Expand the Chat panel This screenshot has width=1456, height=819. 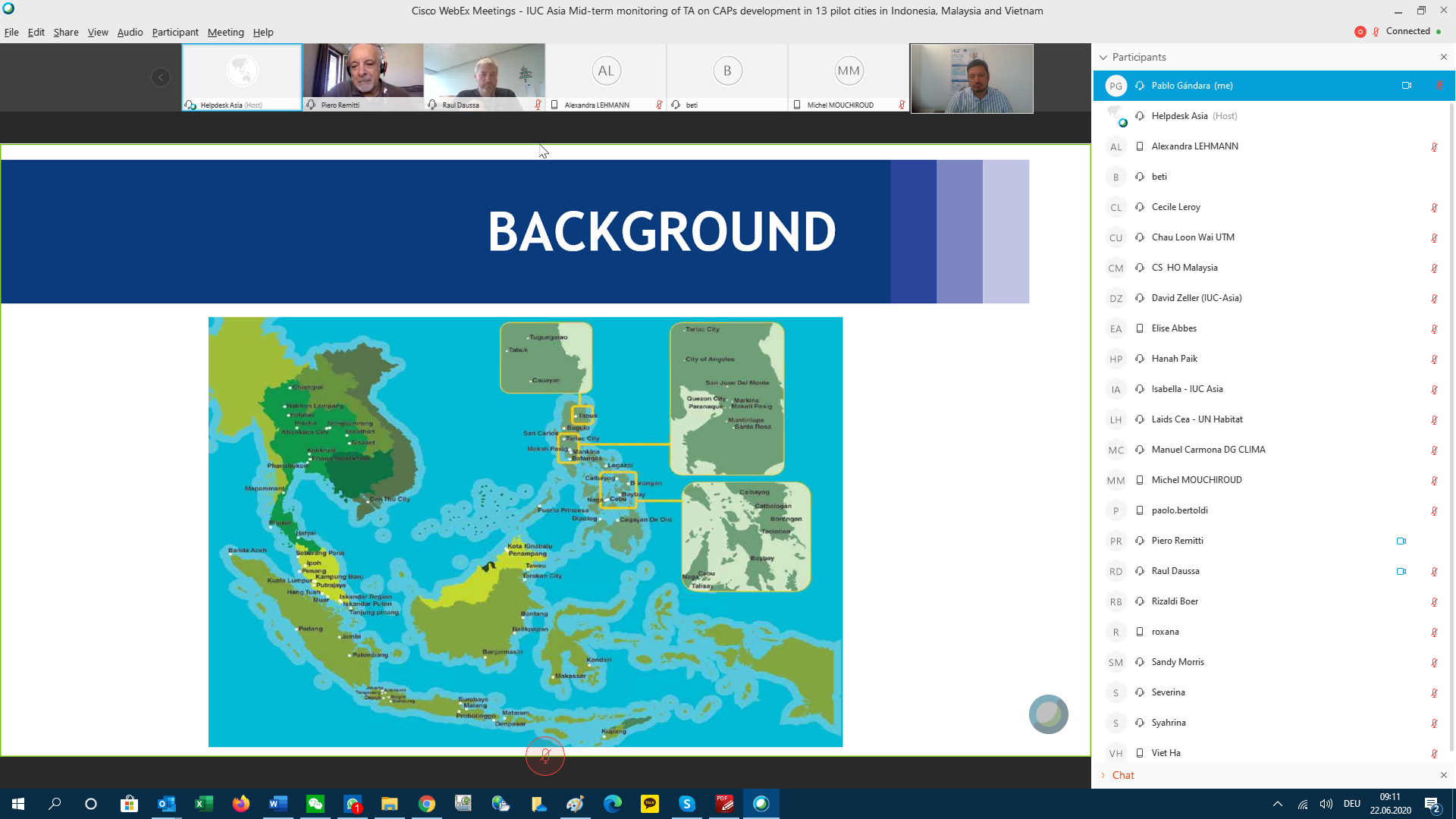(x=1122, y=775)
